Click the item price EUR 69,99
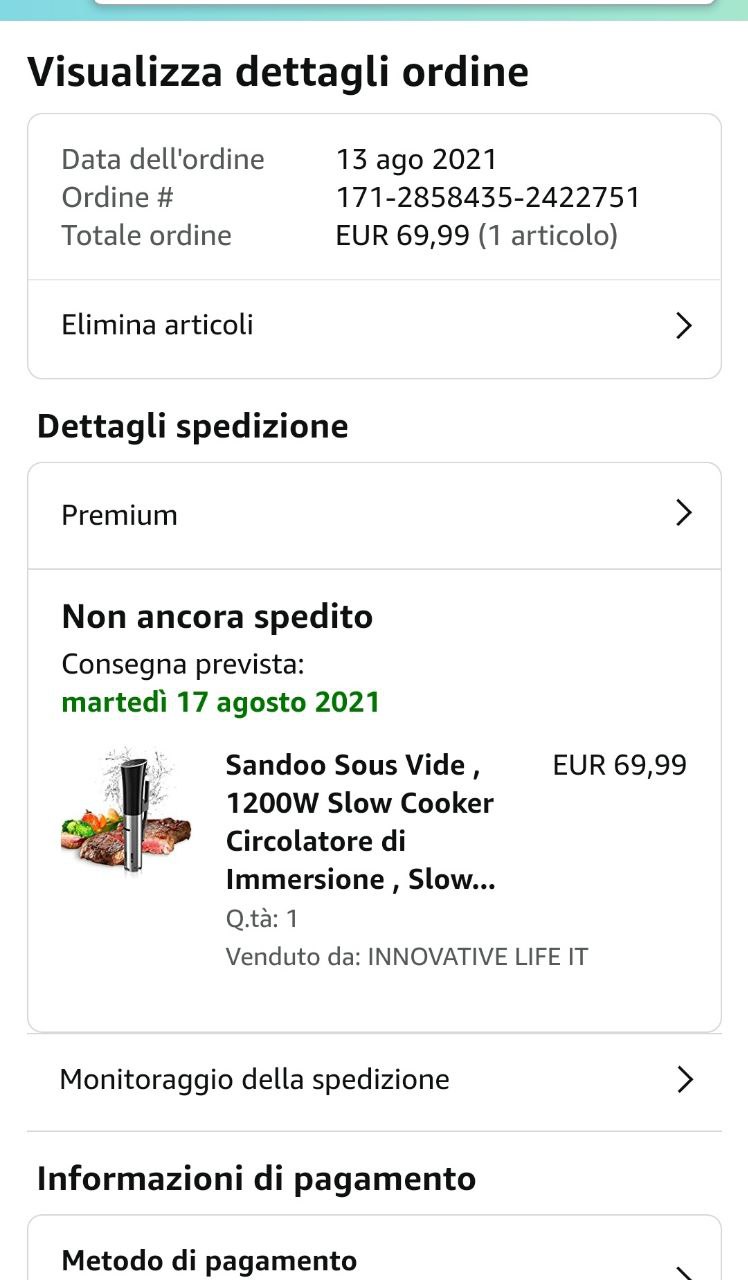748x1280 pixels. [620, 765]
